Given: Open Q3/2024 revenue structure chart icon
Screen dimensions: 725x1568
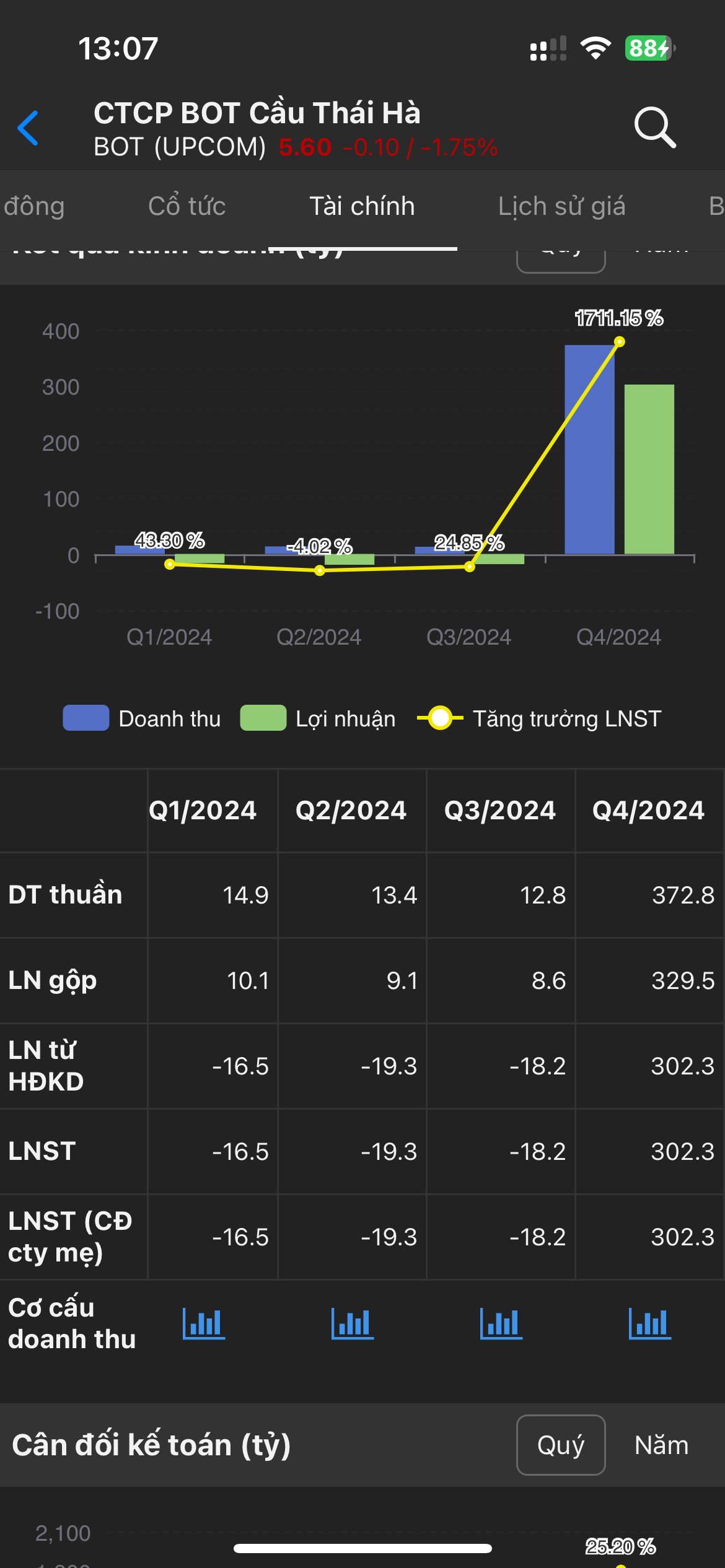Looking at the screenshot, I should [x=501, y=1323].
